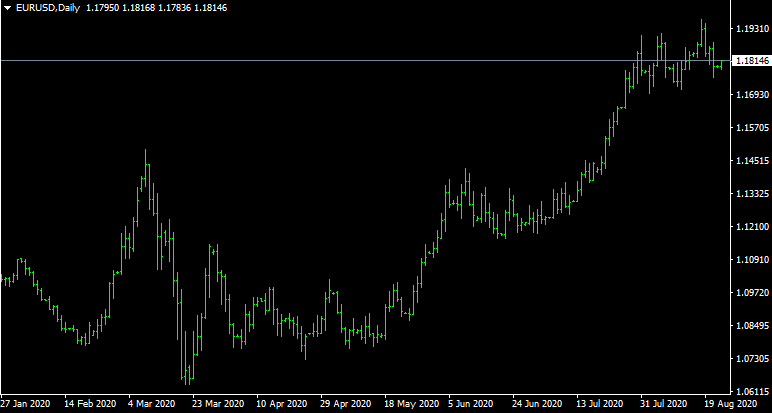Viewport: 772px width, 413px height.
Task: Click the 29 Apr 2020 date label
Action: pyautogui.click(x=346, y=404)
